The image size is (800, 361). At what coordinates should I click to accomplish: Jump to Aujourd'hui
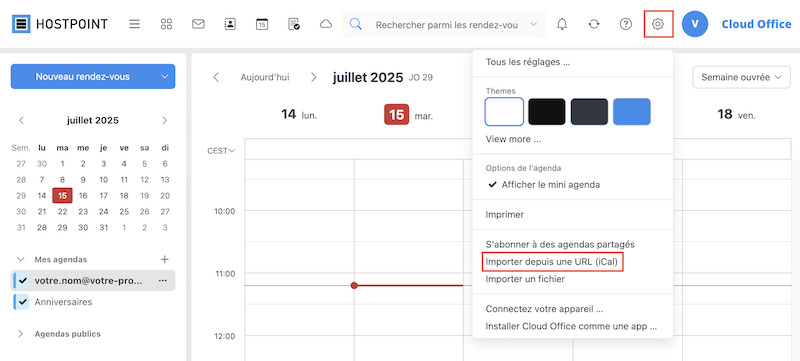coord(265,77)
